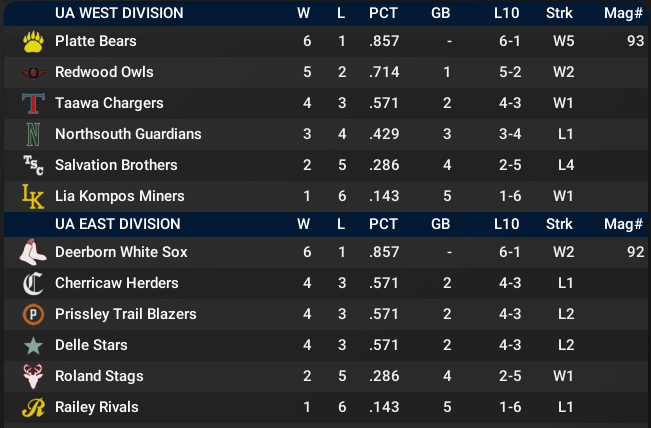The image size is (651, 428).
Task: Click the Salvation Brothers team logo
Action: tap(33, 166)
